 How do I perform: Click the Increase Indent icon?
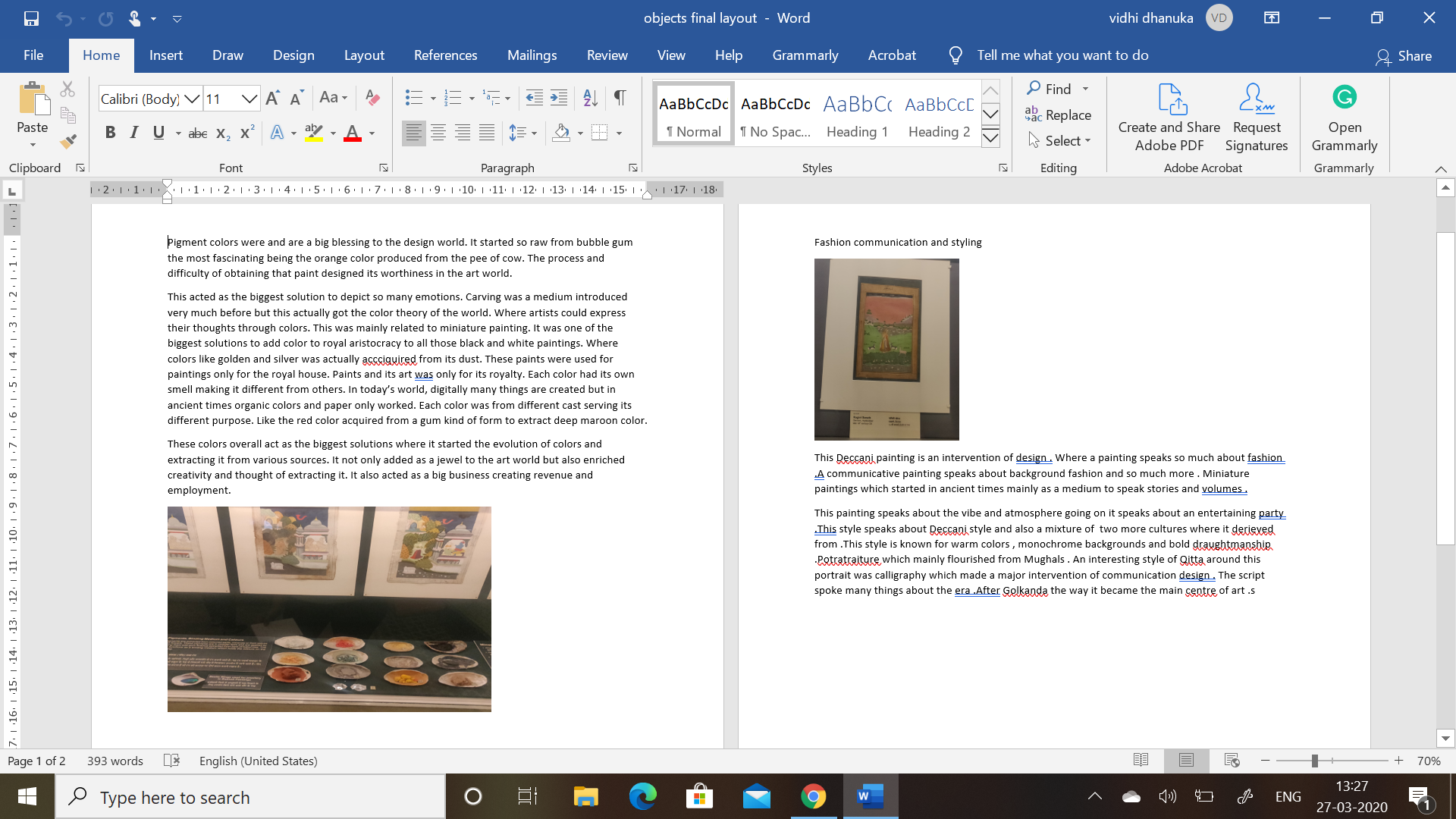click(559, 98)
